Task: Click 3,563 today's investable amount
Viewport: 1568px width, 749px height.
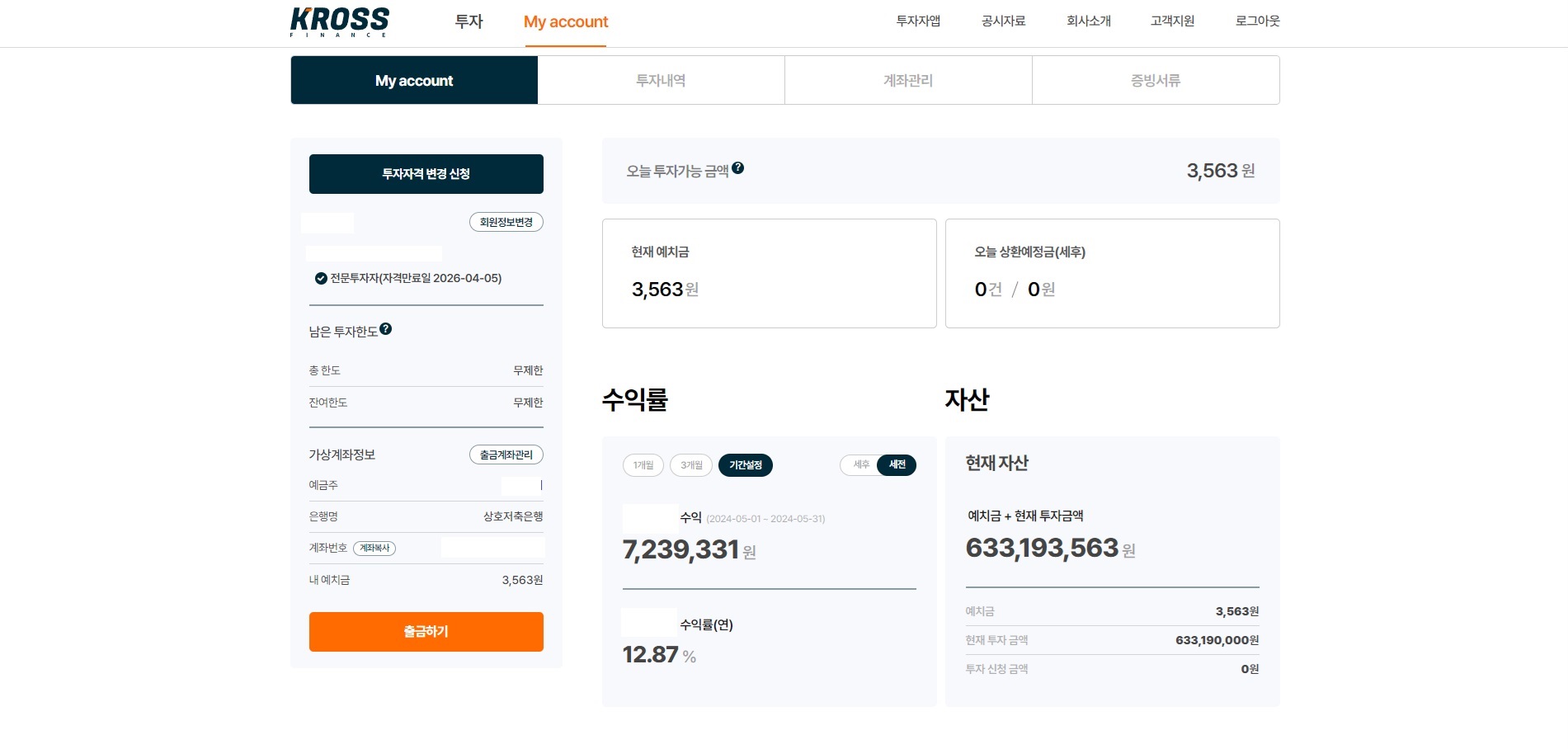Action: tap(1212, 171)
